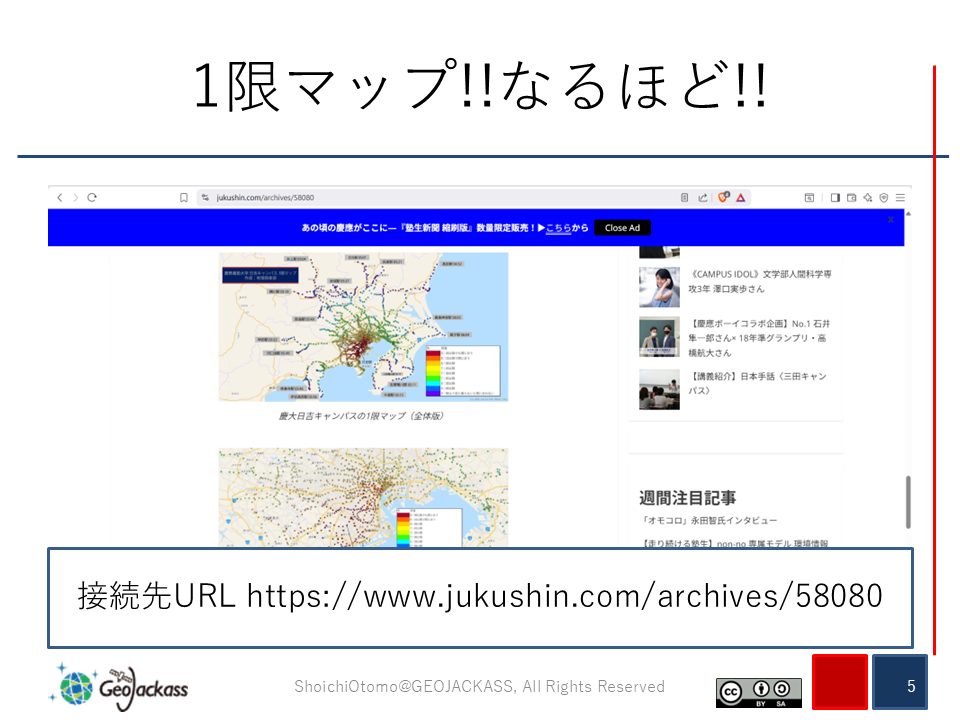Click the Brave Rewards triangle icon
The height and width of the screenshot is (720, 960).
[740, 198]
